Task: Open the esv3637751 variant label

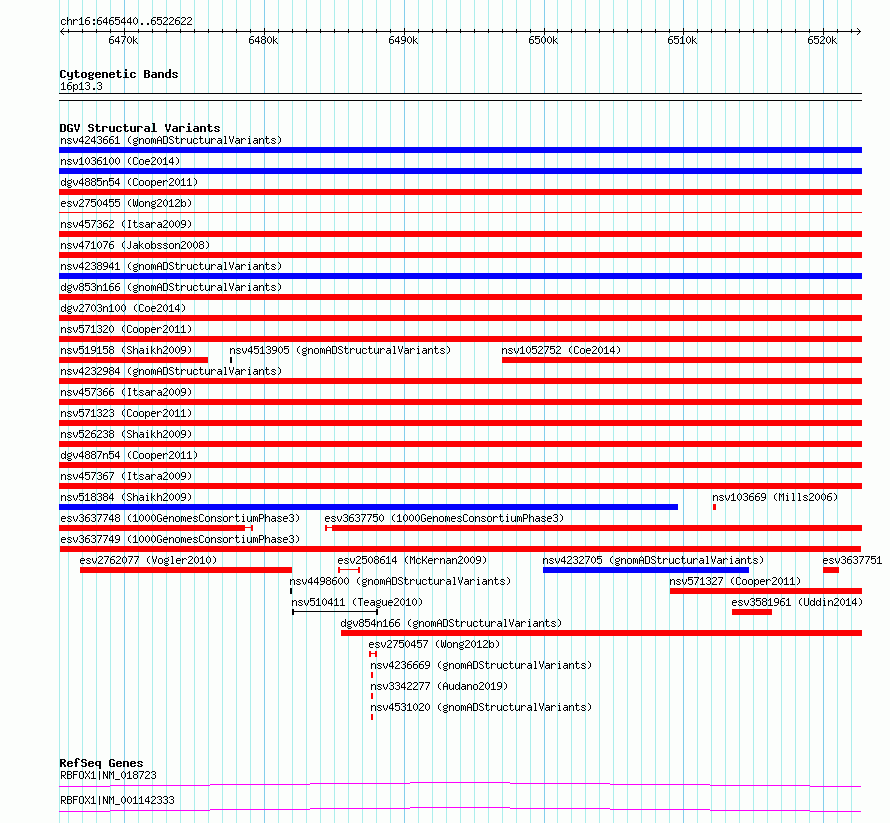Action: tap(852, 560)
